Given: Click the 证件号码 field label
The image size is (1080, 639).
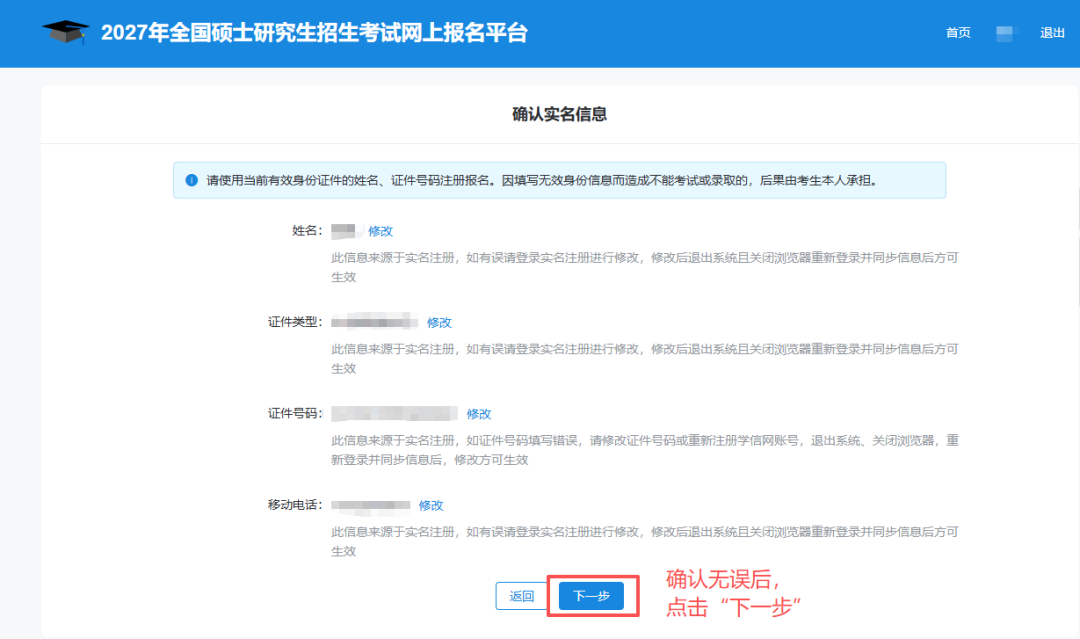Looking at the screenshot, I should (295, 414).
